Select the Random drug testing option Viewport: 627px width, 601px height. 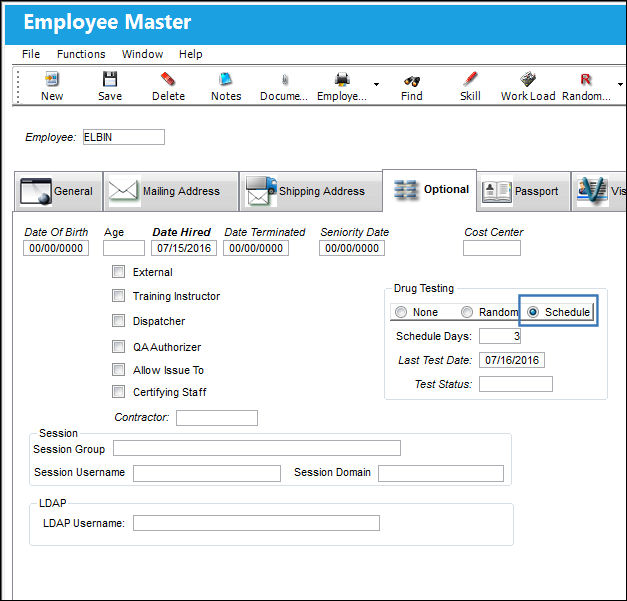(x=467, y=312)
